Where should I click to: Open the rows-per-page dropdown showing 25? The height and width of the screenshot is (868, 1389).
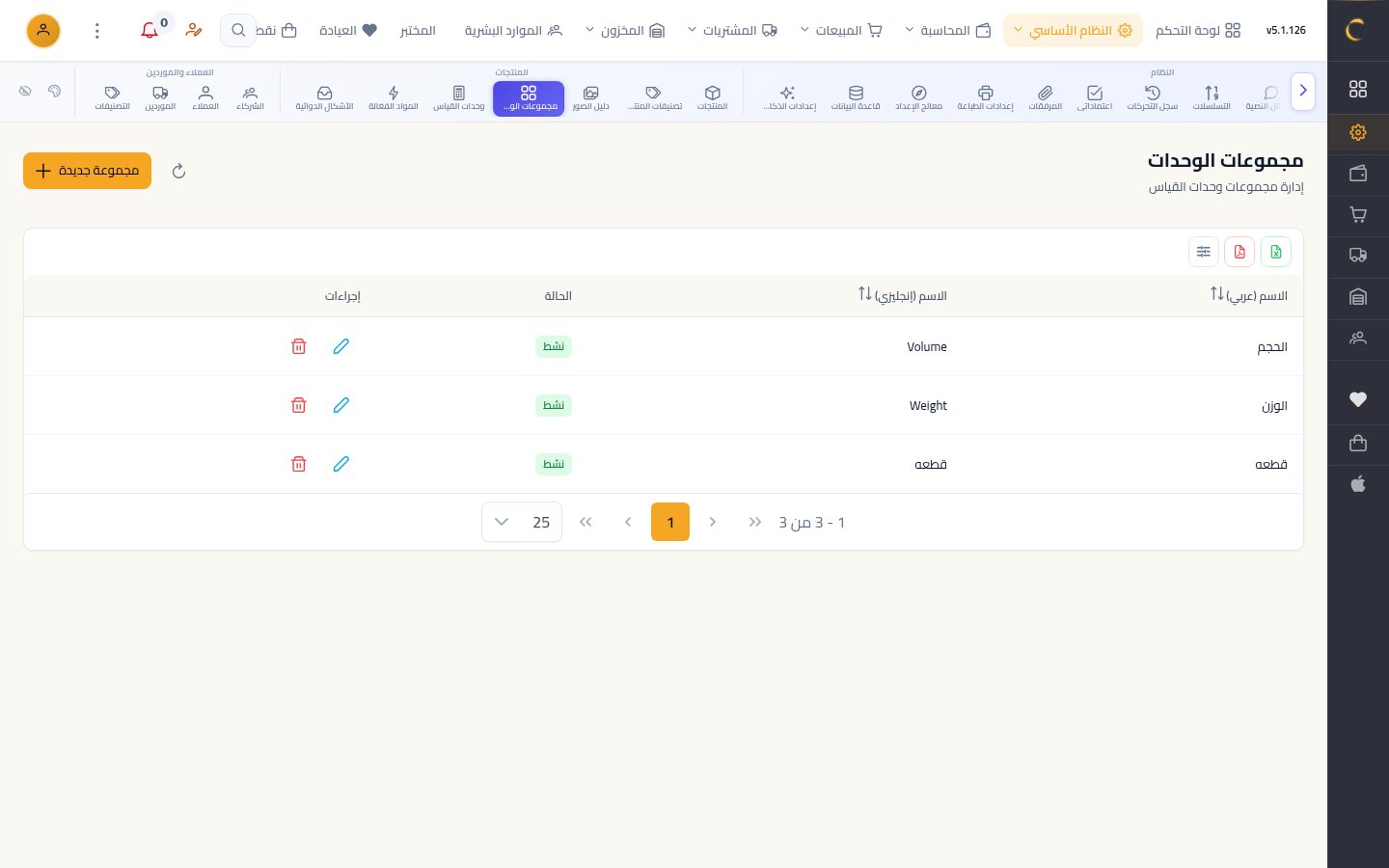click(x=522, y=522)
